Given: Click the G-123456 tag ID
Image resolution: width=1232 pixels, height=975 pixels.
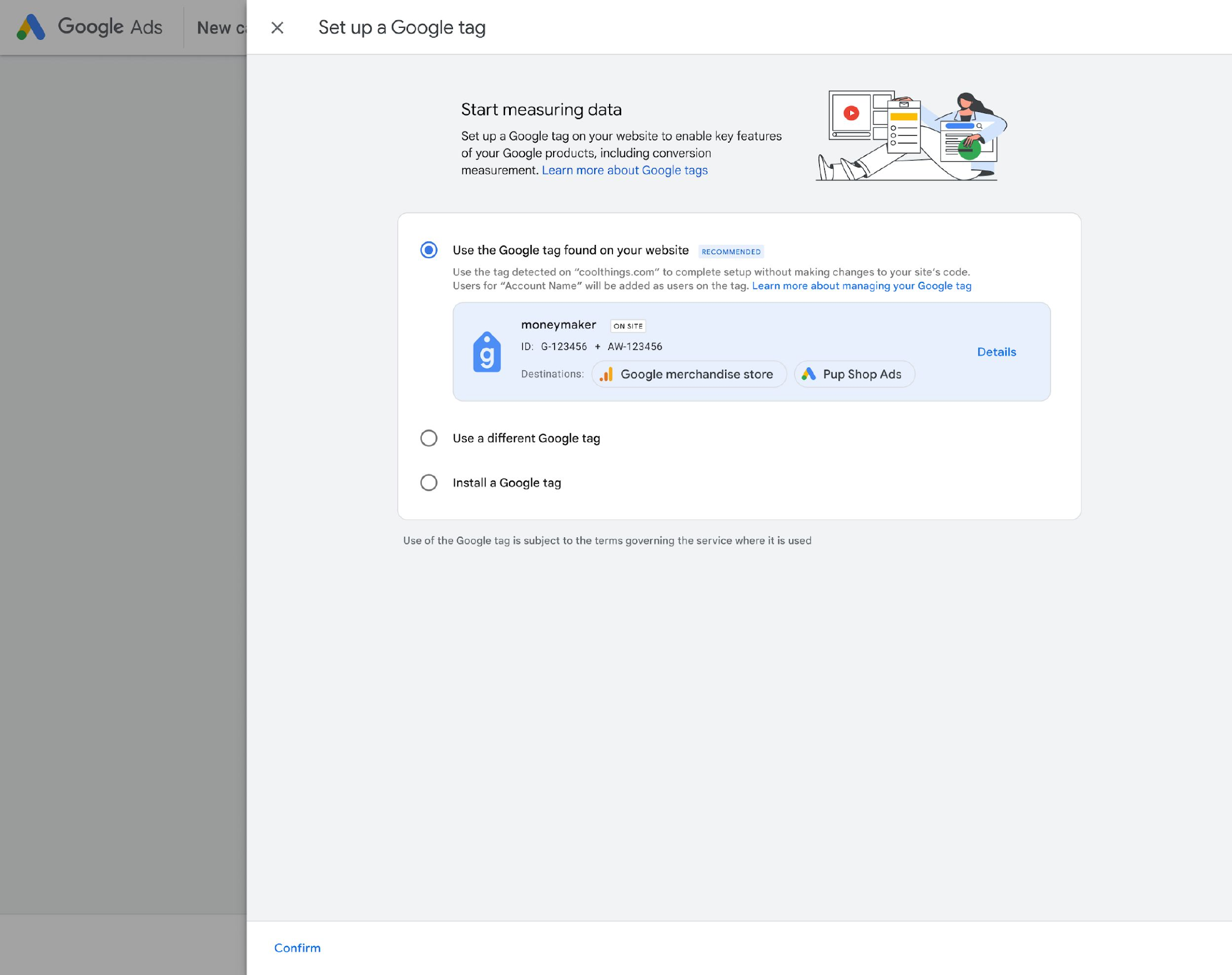Looking at the screenshot, I should coord(564,347).
